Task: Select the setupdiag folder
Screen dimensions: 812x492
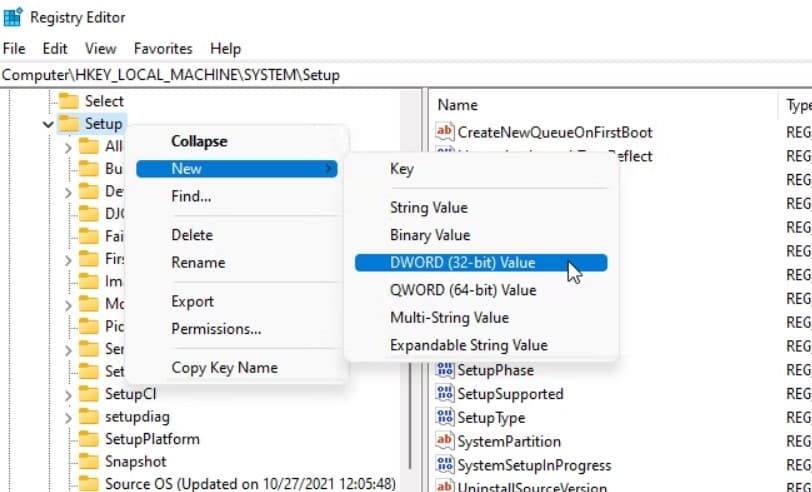Action: [137, 416]
